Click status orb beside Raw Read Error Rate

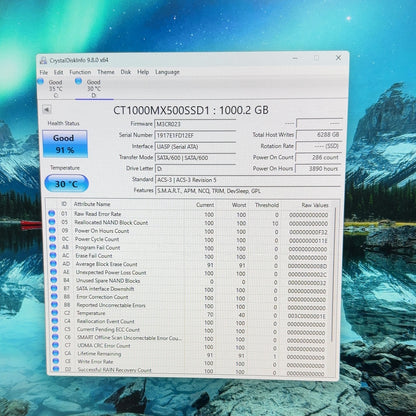(52, 213)
